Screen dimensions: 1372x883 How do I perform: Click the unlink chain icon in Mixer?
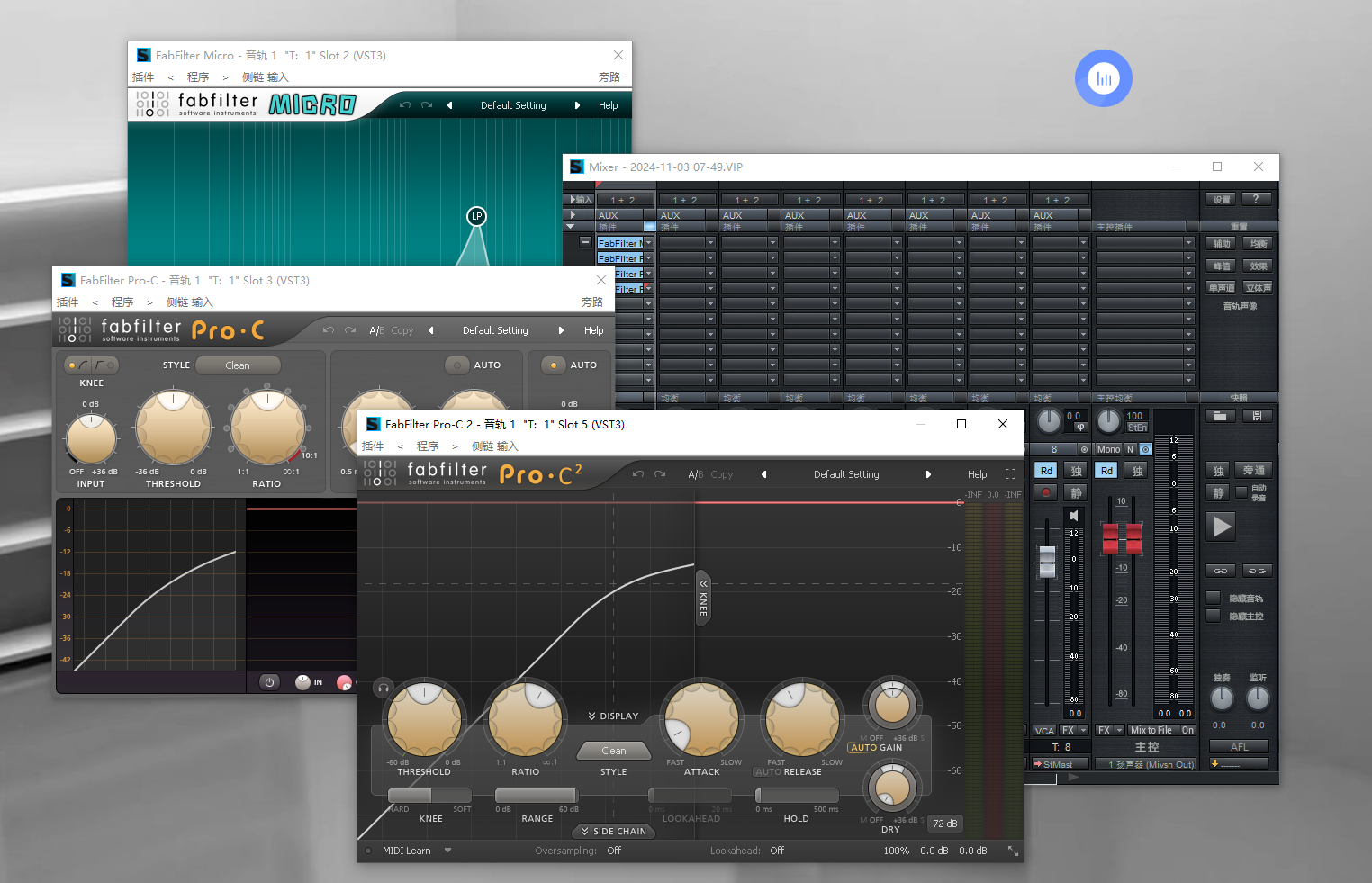coord(1257,571)
